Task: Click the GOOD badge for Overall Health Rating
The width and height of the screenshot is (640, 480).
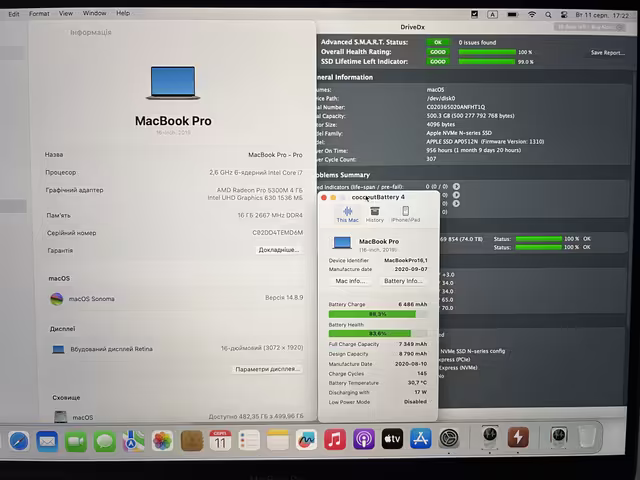Action: (x=438, y=52)
